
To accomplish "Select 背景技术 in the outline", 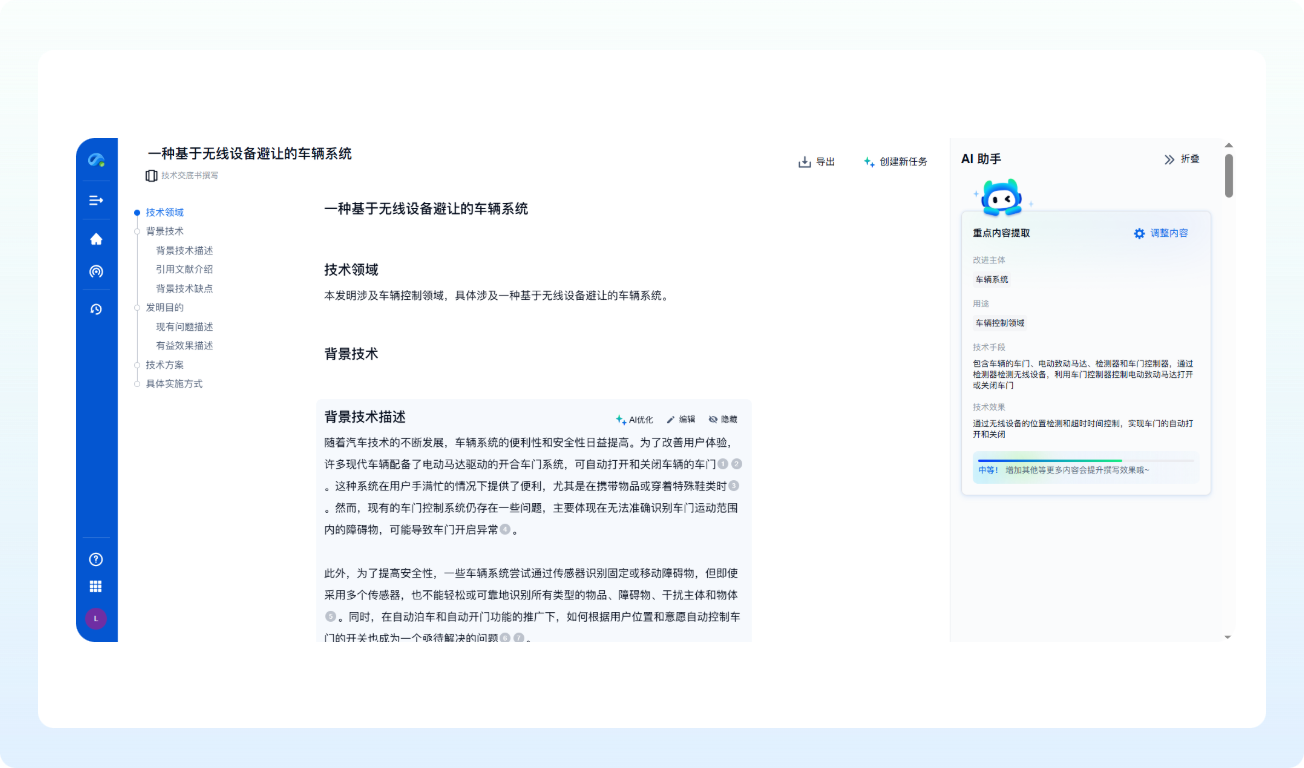I will (x=164, y=231).
